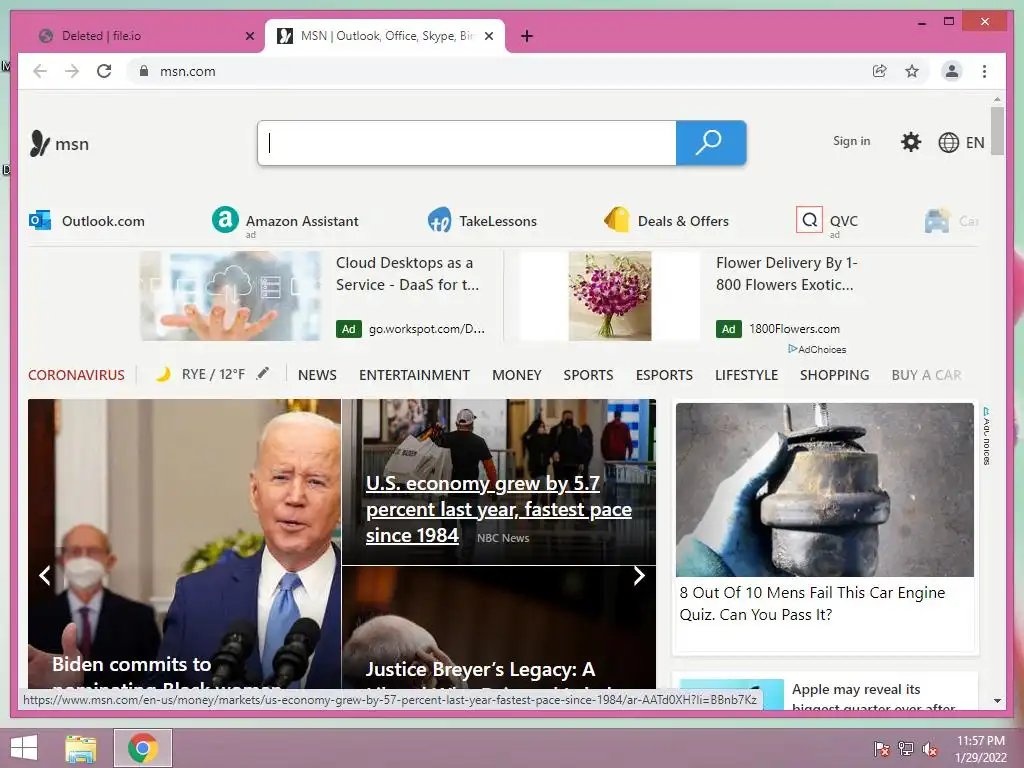This screenshot has height=768, width=1024.
Task: Read the Biden commits to nominating story
Action: [x=184, y=544]
